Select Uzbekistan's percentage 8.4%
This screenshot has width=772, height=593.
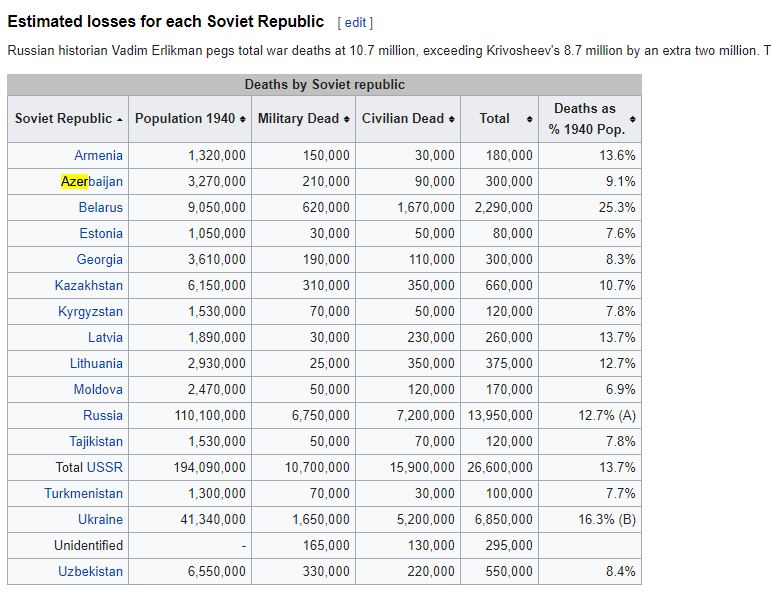point(620,571)
